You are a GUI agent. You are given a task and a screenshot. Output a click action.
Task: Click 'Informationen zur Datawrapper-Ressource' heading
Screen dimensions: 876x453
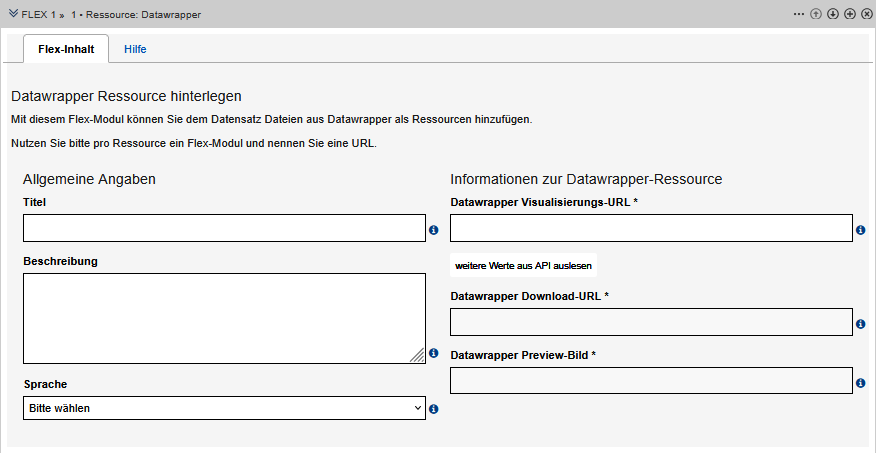click(x=587, y=179)
